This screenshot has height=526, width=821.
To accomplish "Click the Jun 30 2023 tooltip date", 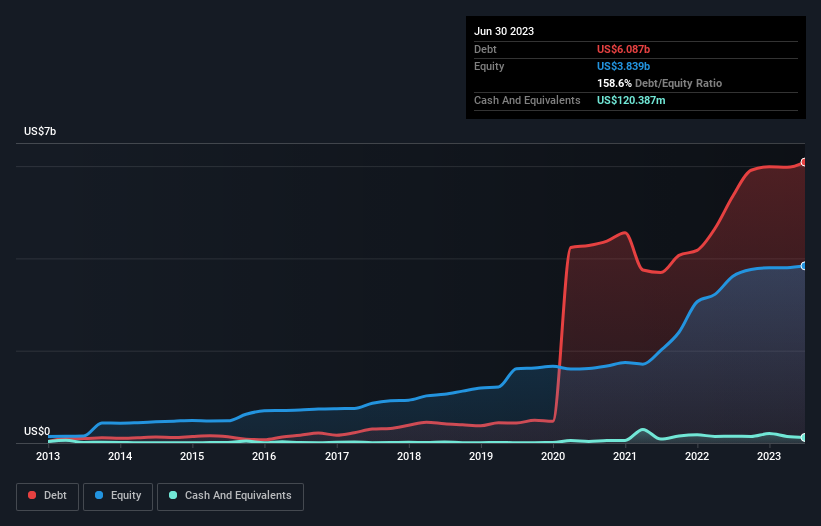I will point(504,31).
